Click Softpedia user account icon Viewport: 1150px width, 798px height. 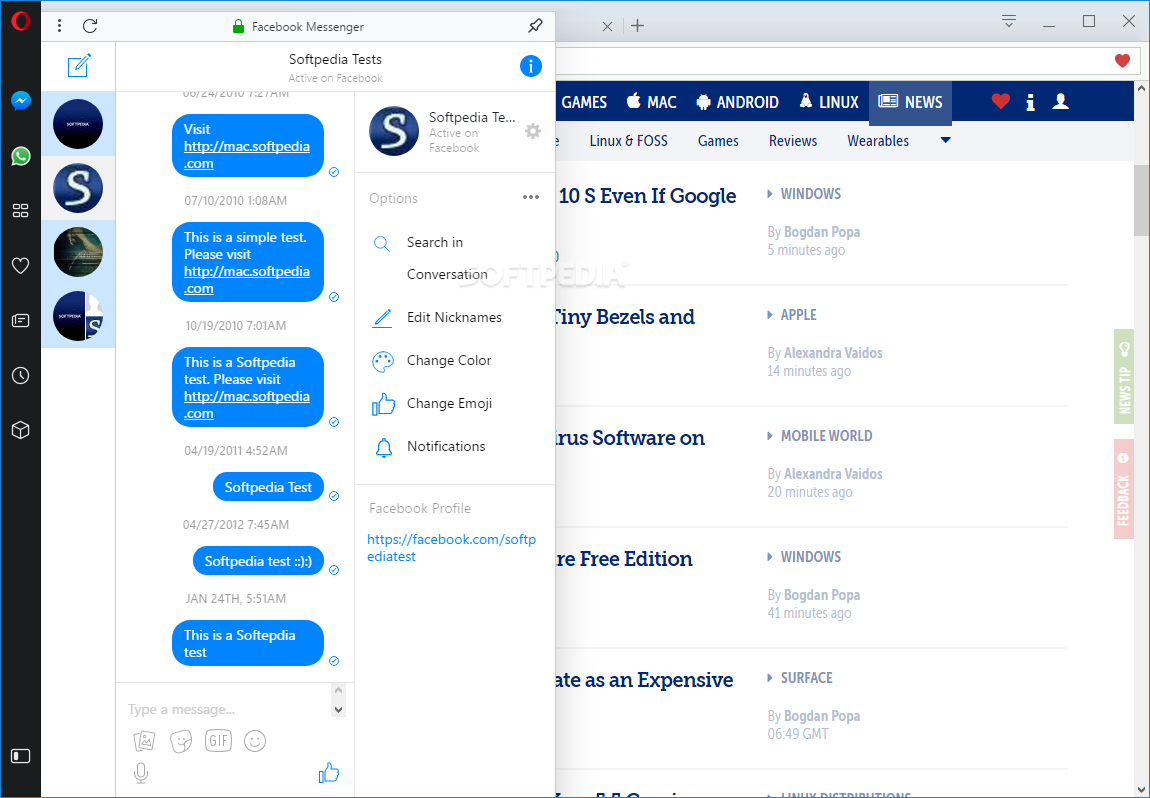tap(1061, 101)
